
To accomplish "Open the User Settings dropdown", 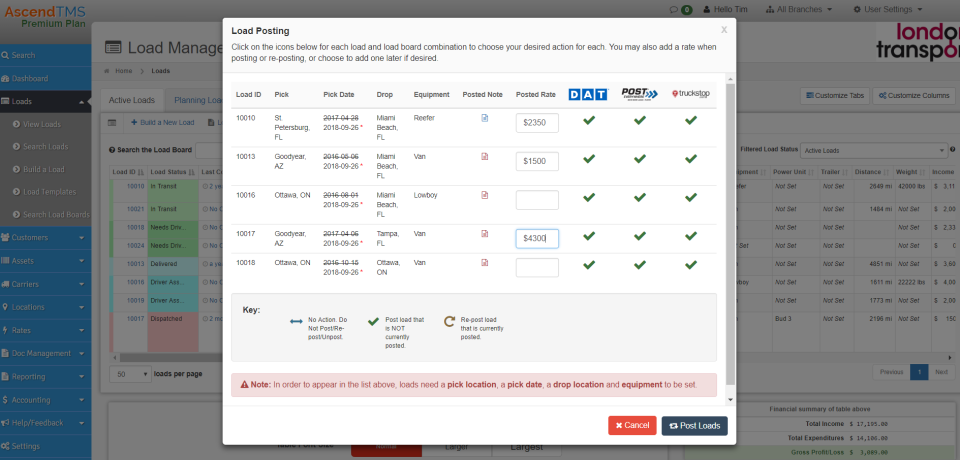I will point(888,10).
